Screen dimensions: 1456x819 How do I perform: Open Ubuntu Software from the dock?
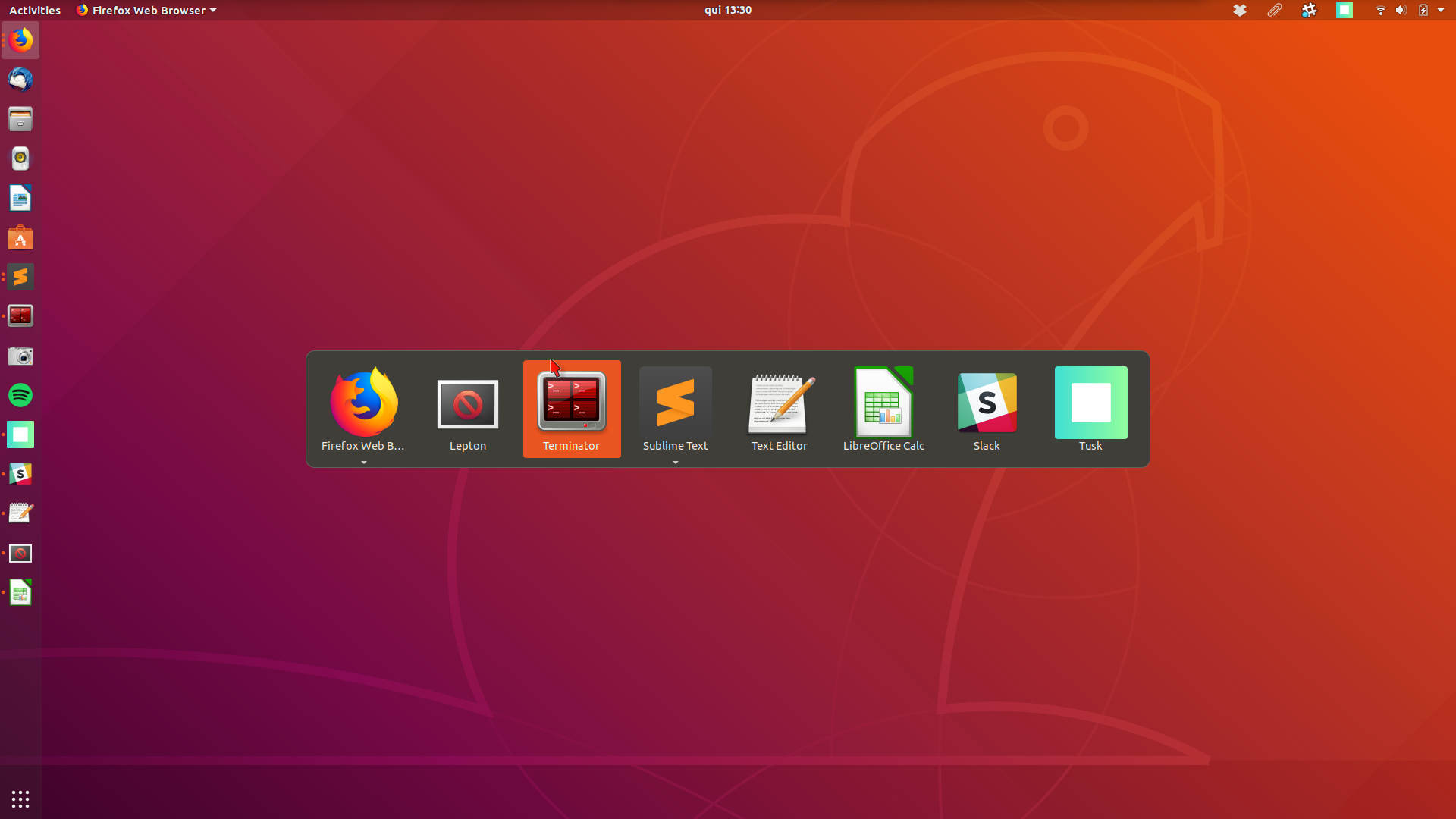(x=20, y=237)
